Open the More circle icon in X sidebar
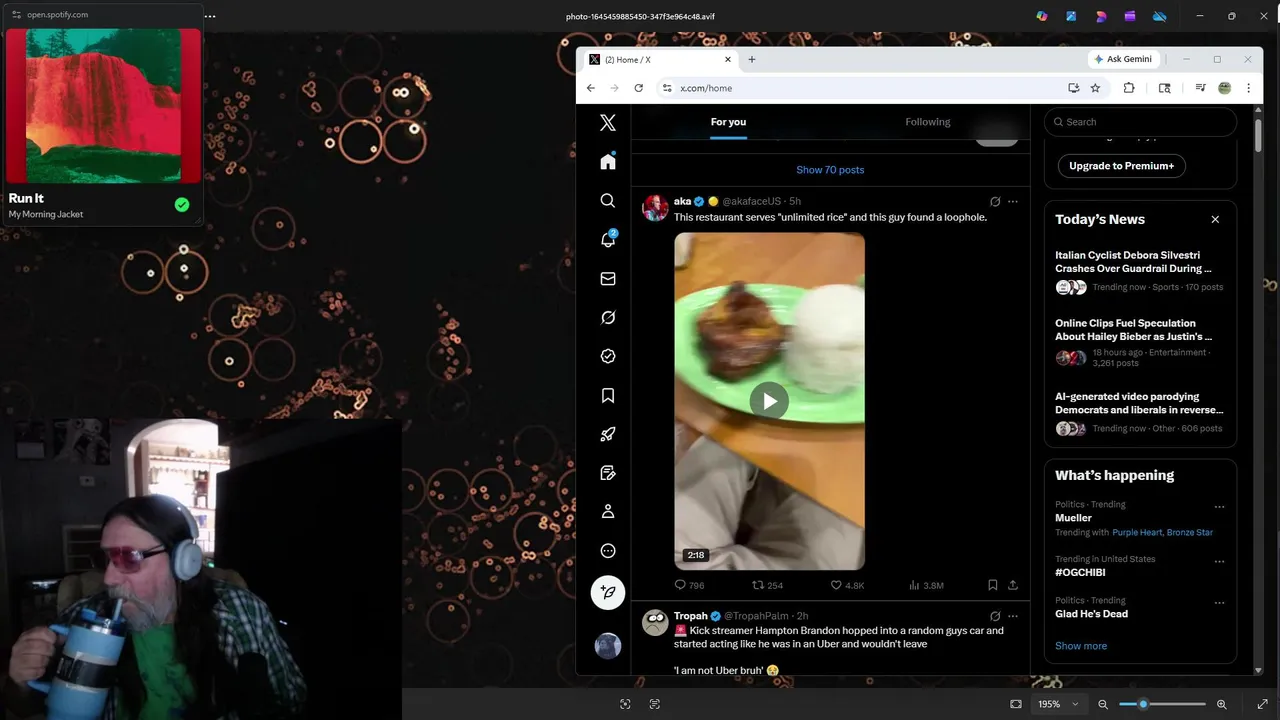 click(608, 551)
